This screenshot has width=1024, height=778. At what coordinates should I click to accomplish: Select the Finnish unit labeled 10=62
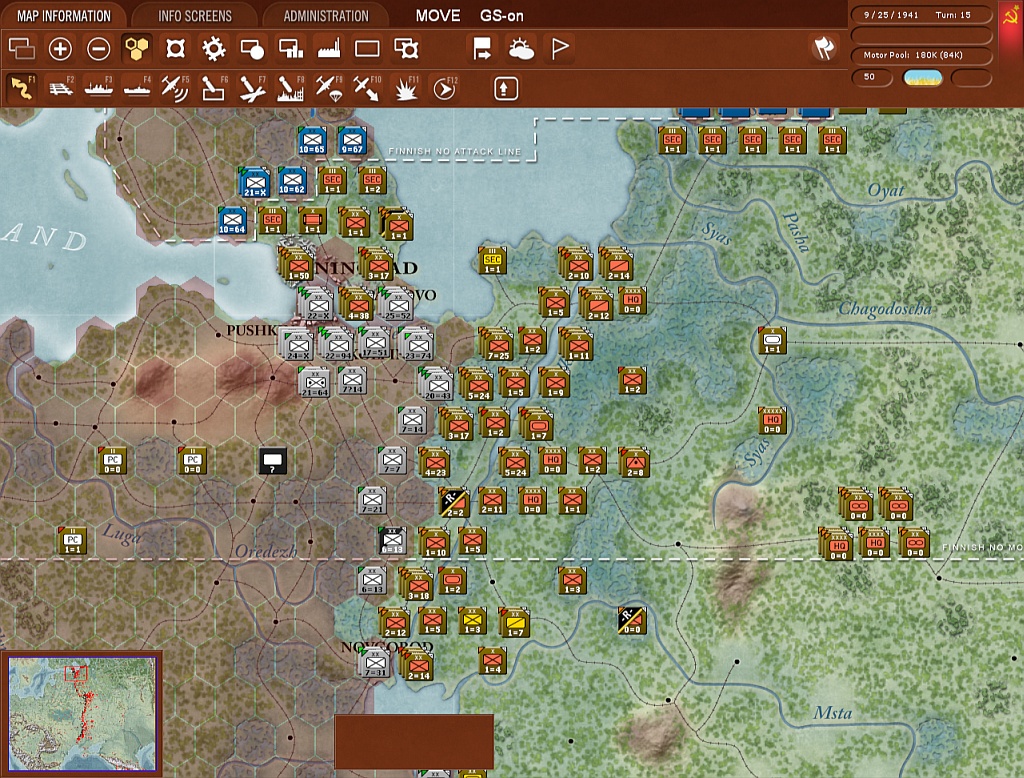click(293, 181)
